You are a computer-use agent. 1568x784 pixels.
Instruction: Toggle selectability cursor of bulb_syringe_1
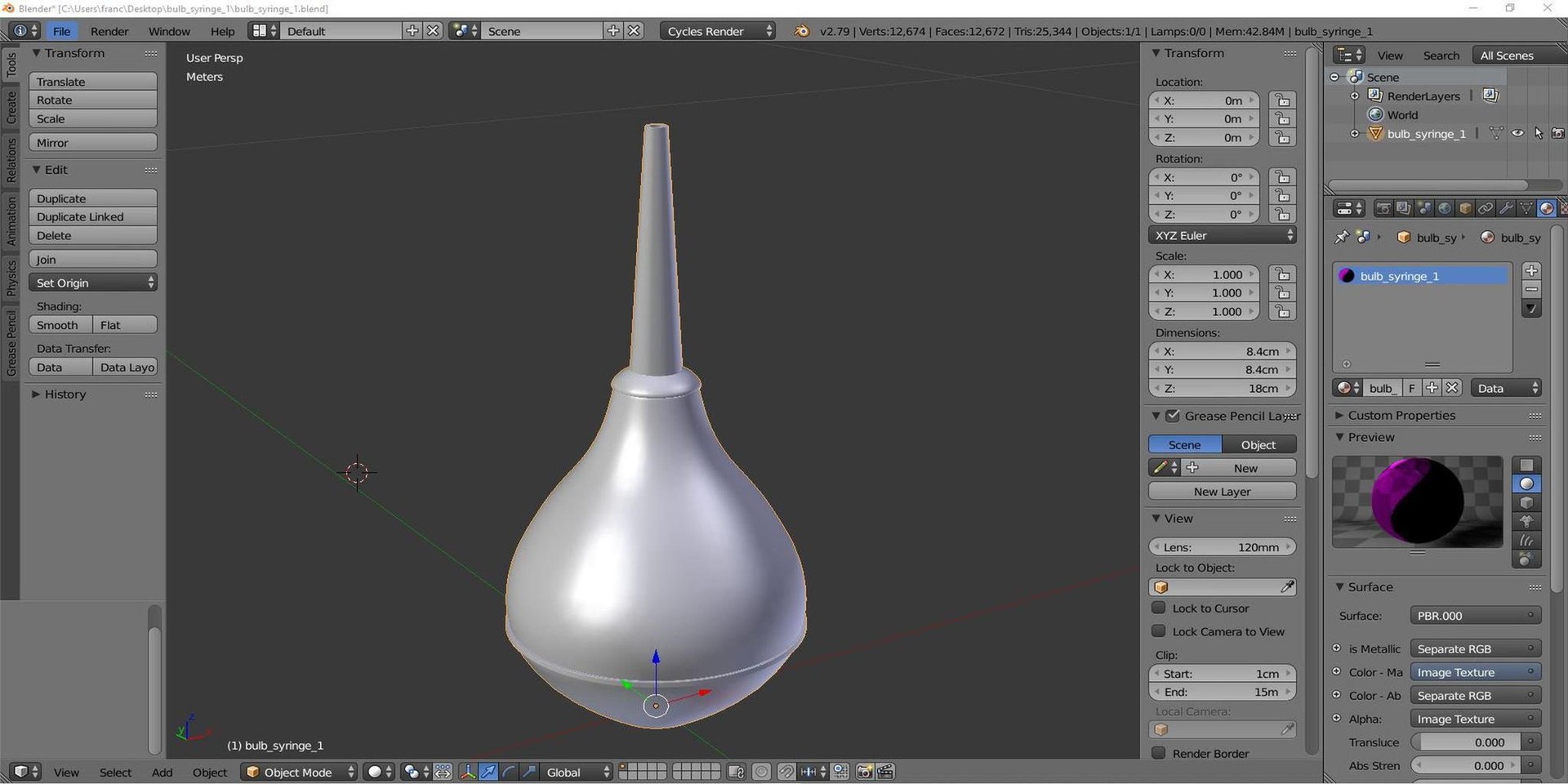point(1538,133)
